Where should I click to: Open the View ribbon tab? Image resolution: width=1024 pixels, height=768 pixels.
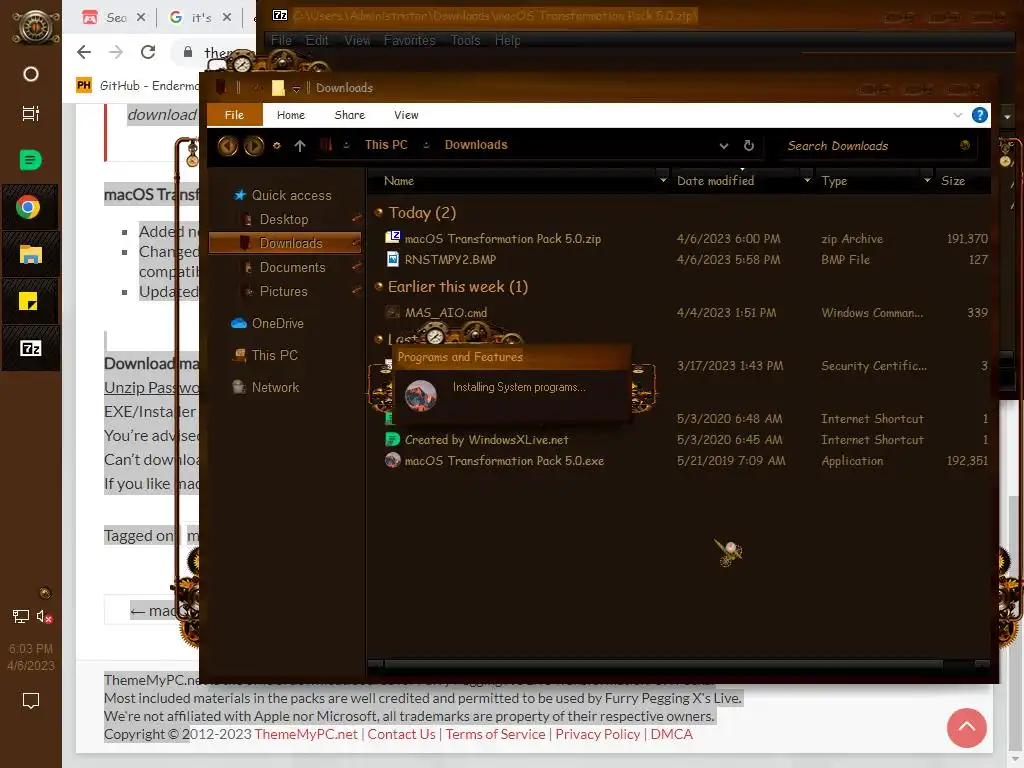click(x=406, y=115)
